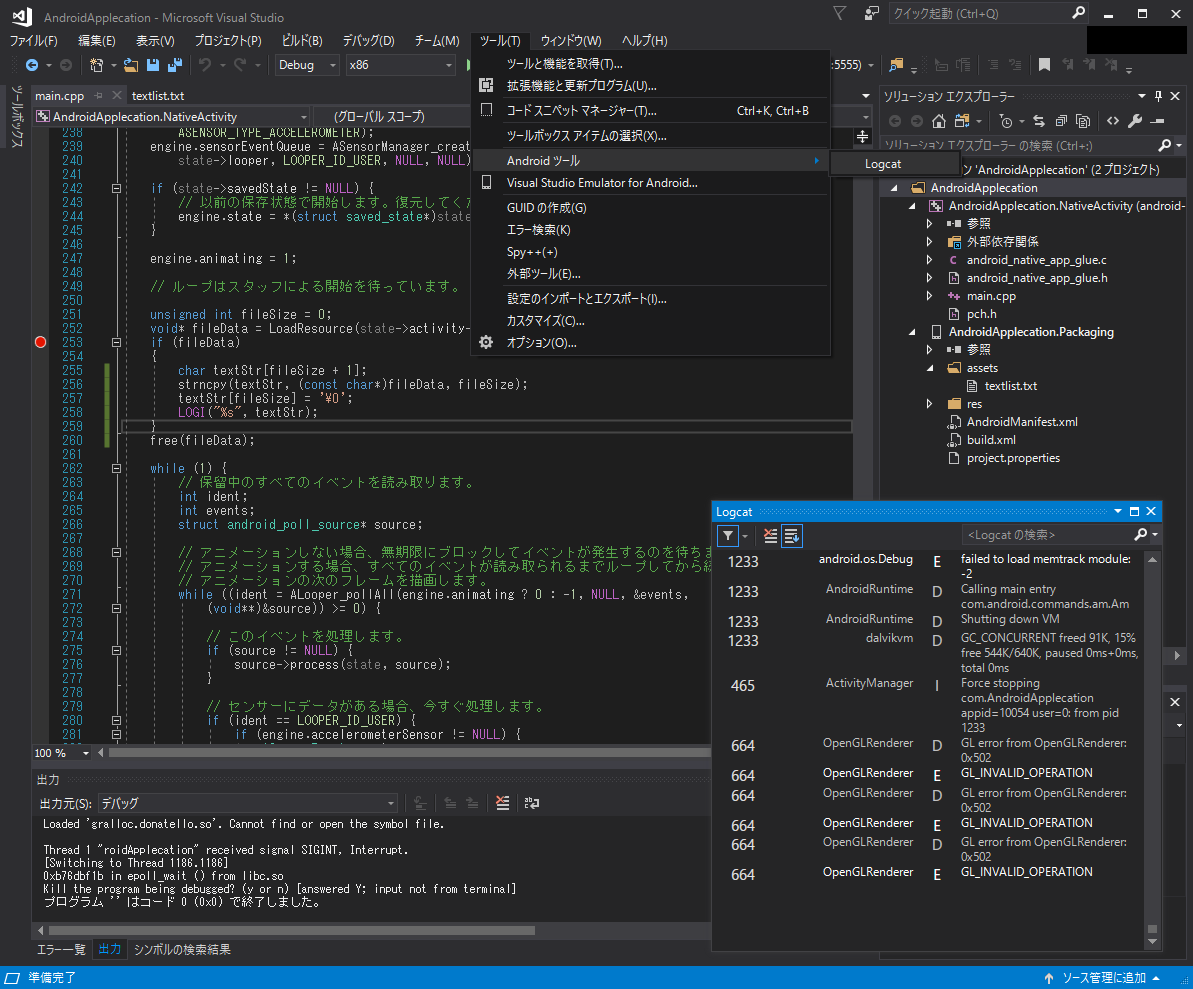
Task: Choose オプション(O)... from the Tools menu
Action: point(541,343)
